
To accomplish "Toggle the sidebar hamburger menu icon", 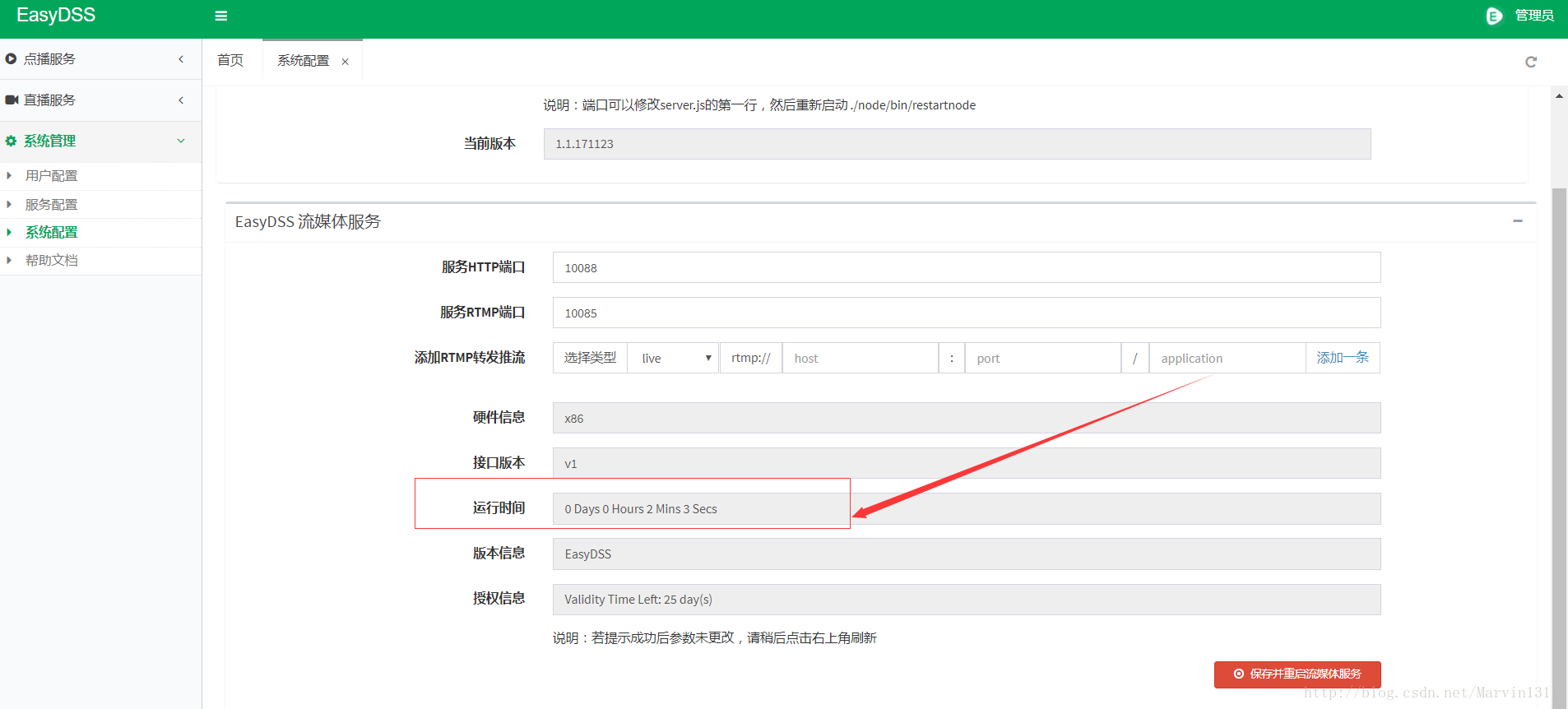I will click(220, 16).
